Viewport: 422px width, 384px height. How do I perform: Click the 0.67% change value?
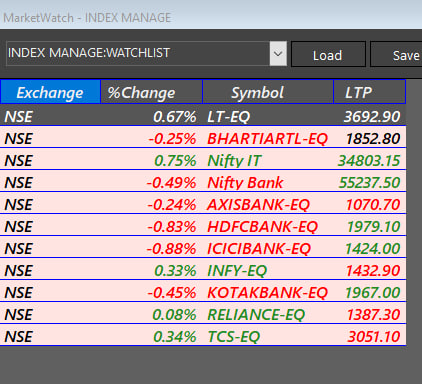pos(175,117)
